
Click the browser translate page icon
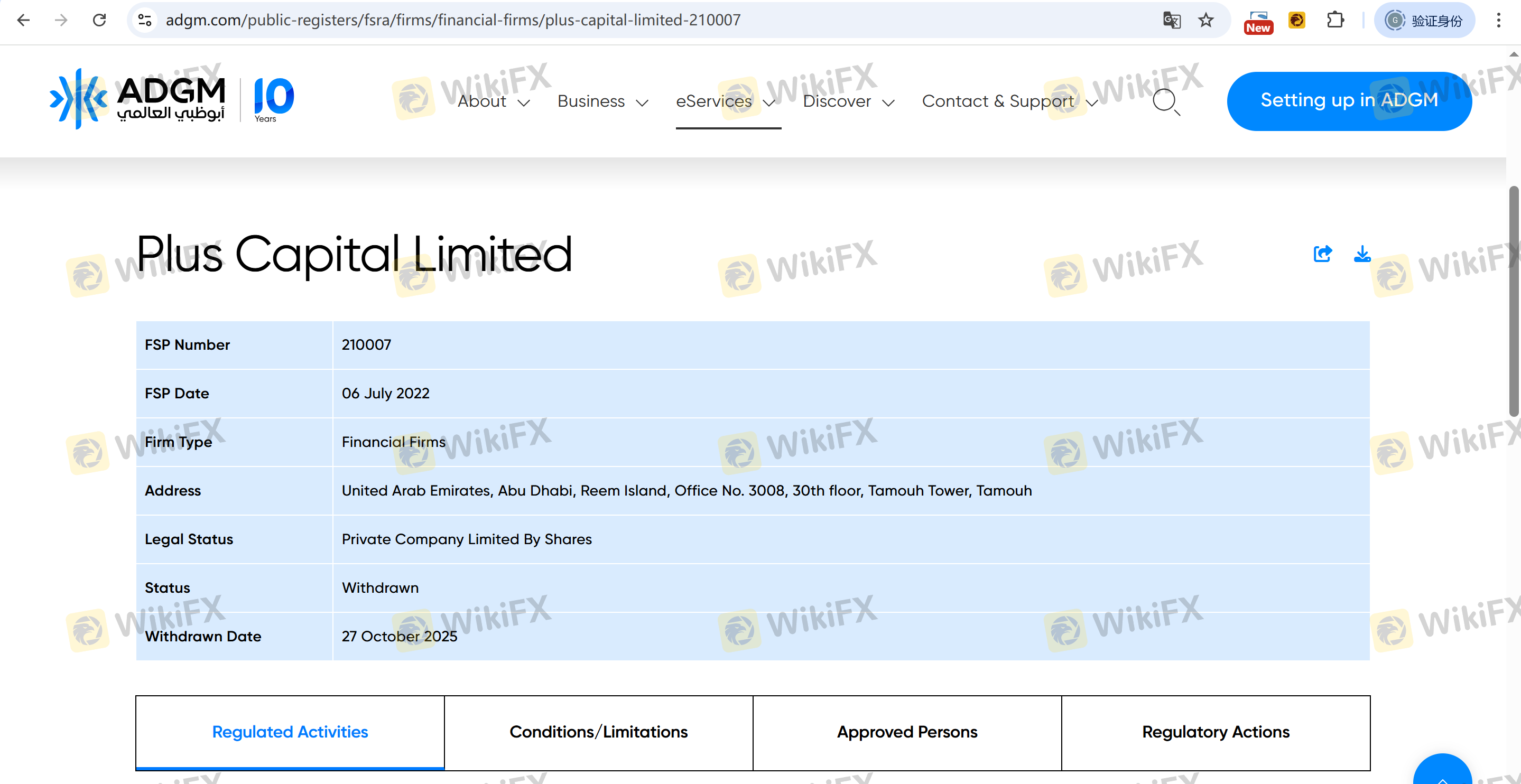point(1172,20)
